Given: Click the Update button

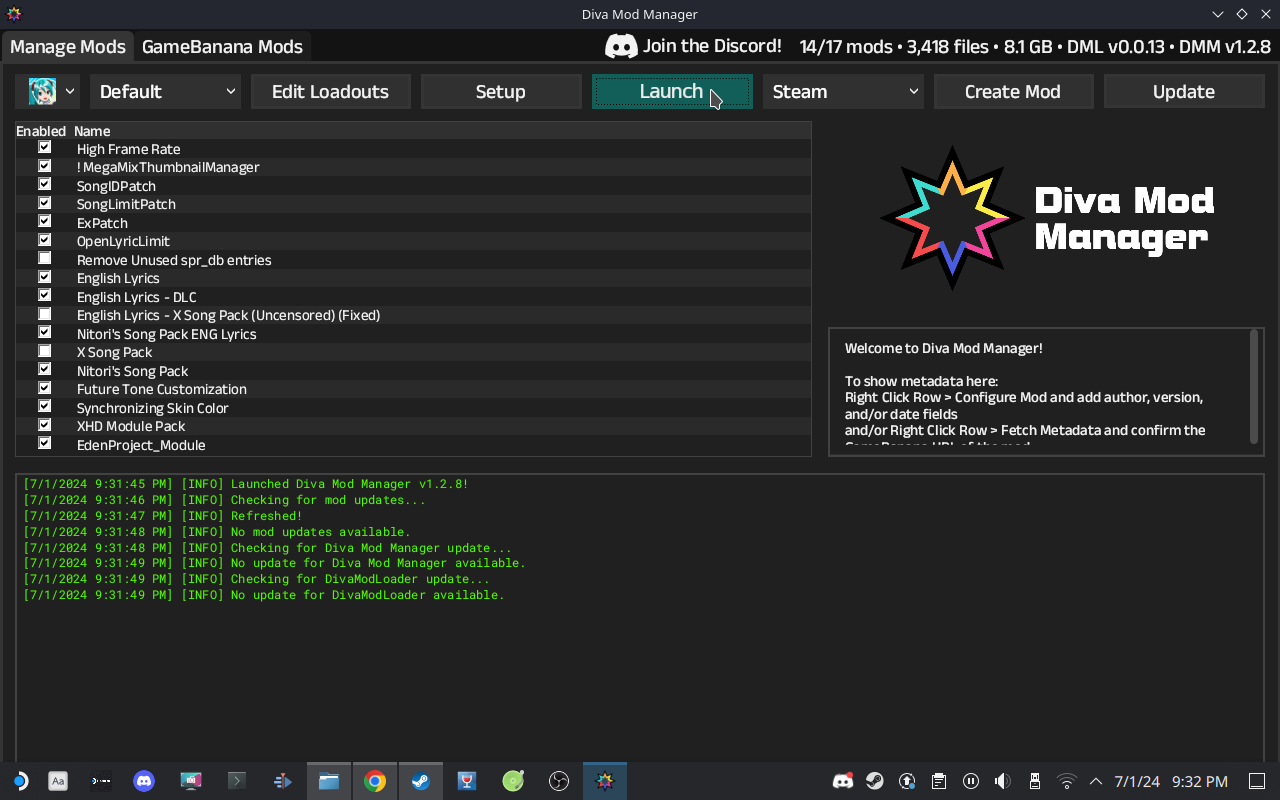Looking at the screenshot, I should (x=1184, y=91).
